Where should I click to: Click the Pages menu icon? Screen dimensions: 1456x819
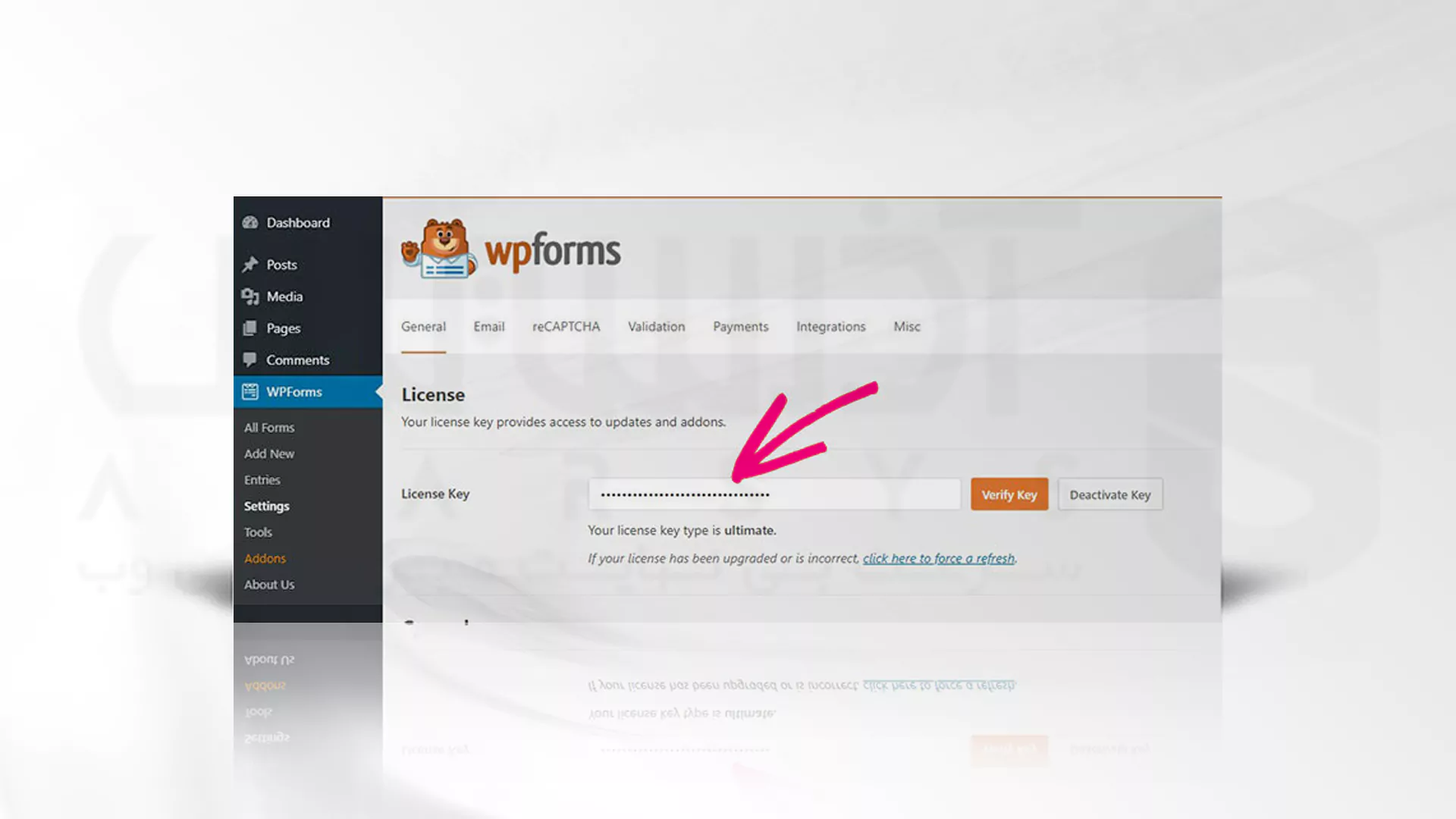250,328
